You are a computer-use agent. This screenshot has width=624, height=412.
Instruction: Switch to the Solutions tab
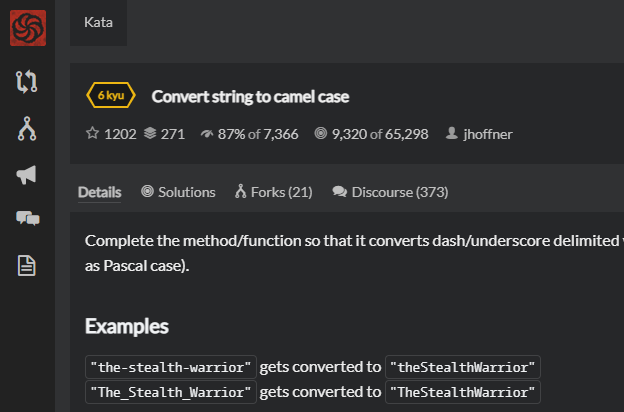[178, 192]
